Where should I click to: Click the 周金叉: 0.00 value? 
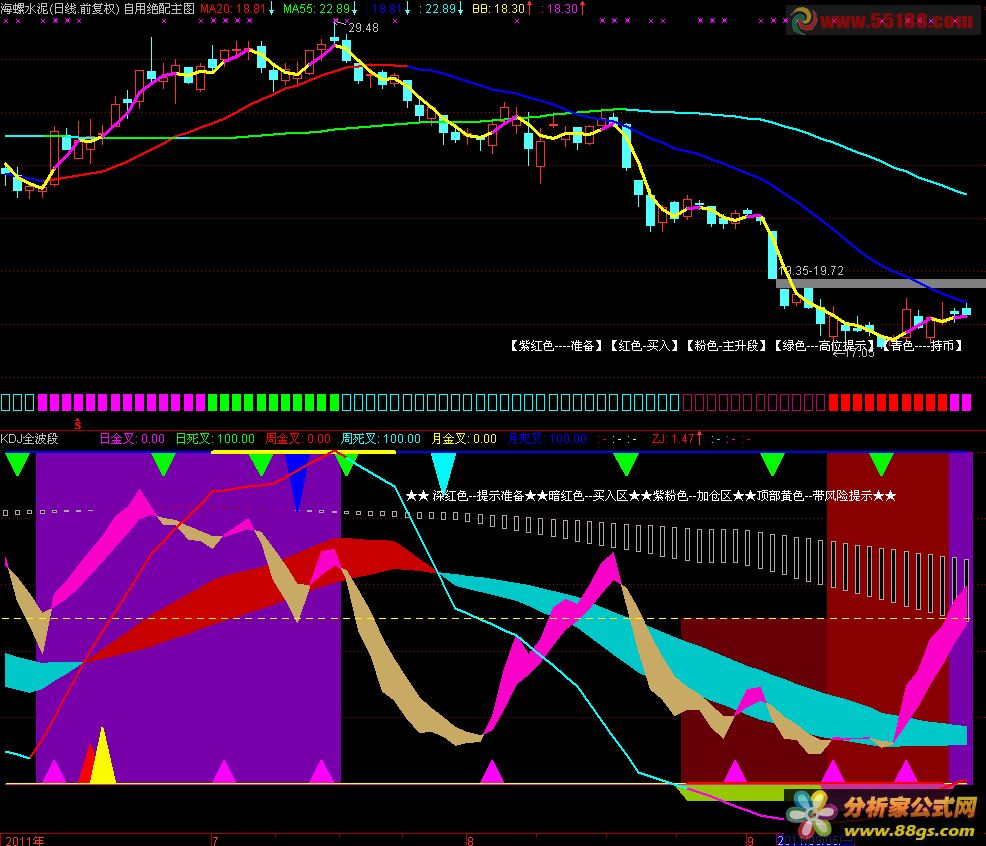(x=297, y=438)
